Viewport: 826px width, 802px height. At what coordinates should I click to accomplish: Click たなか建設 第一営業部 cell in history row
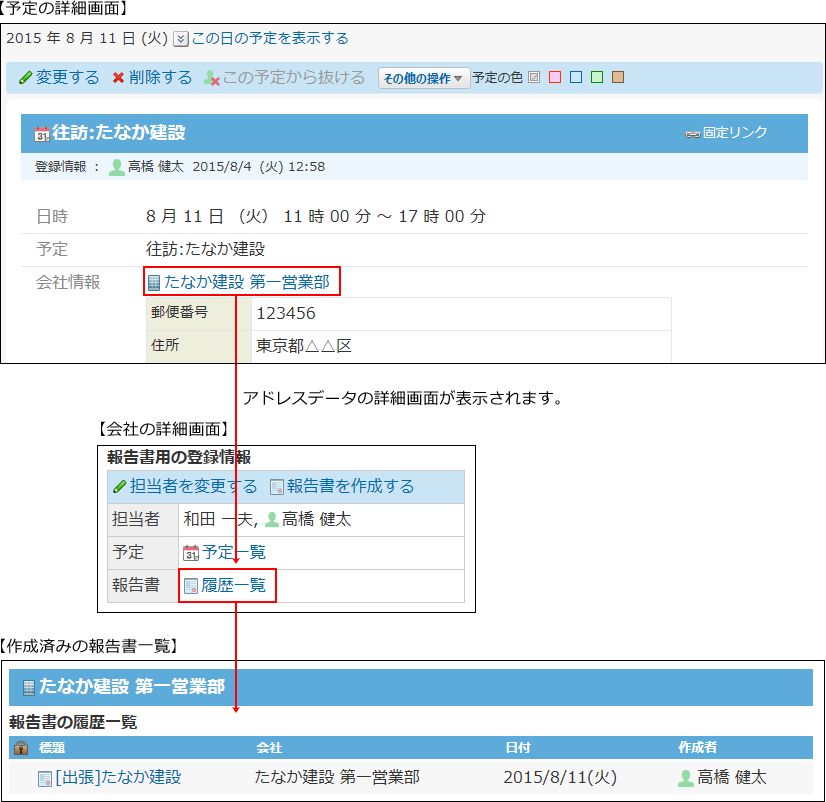[337, 777]
